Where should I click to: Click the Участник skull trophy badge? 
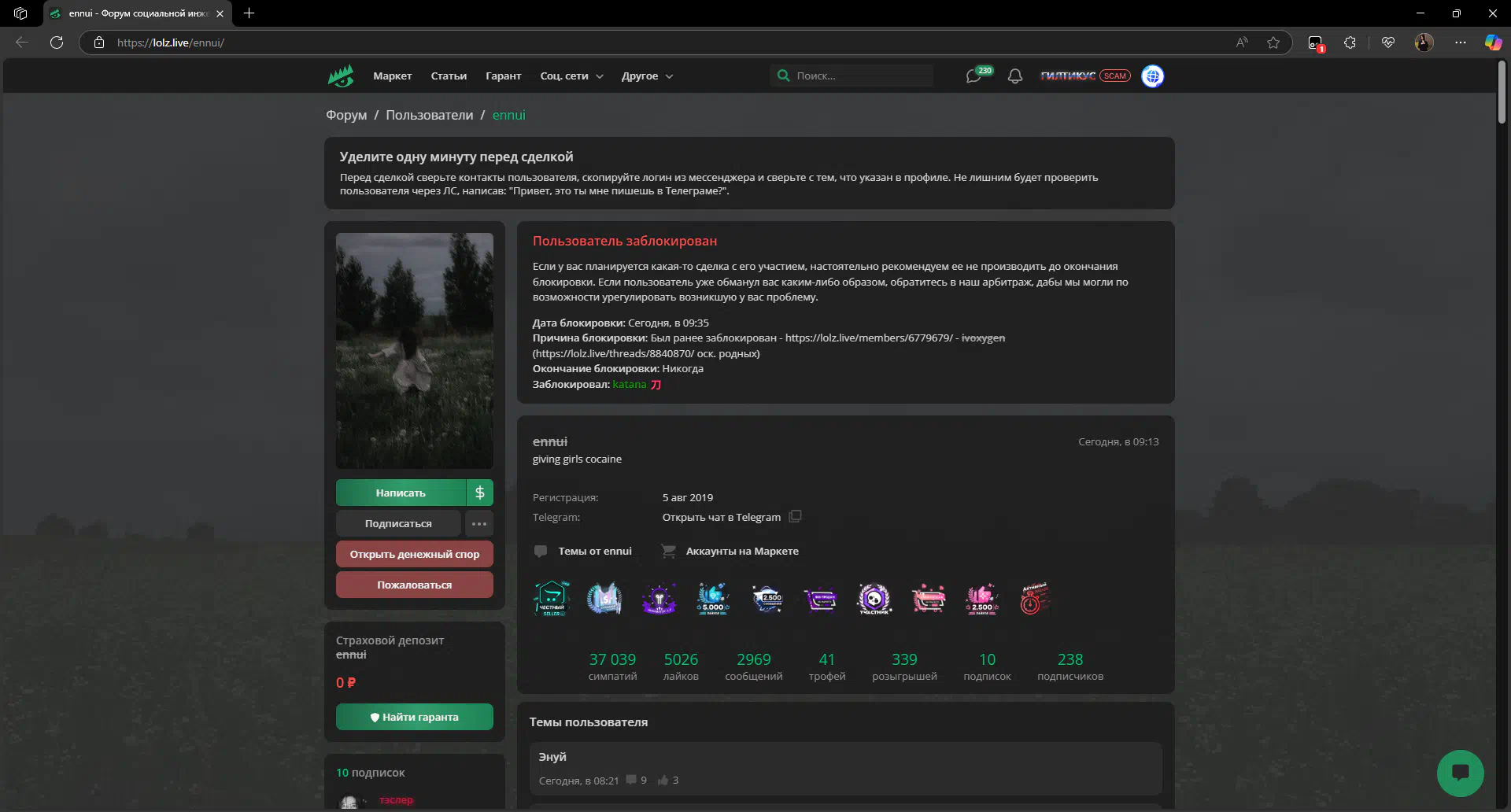(x=874, y=599)
